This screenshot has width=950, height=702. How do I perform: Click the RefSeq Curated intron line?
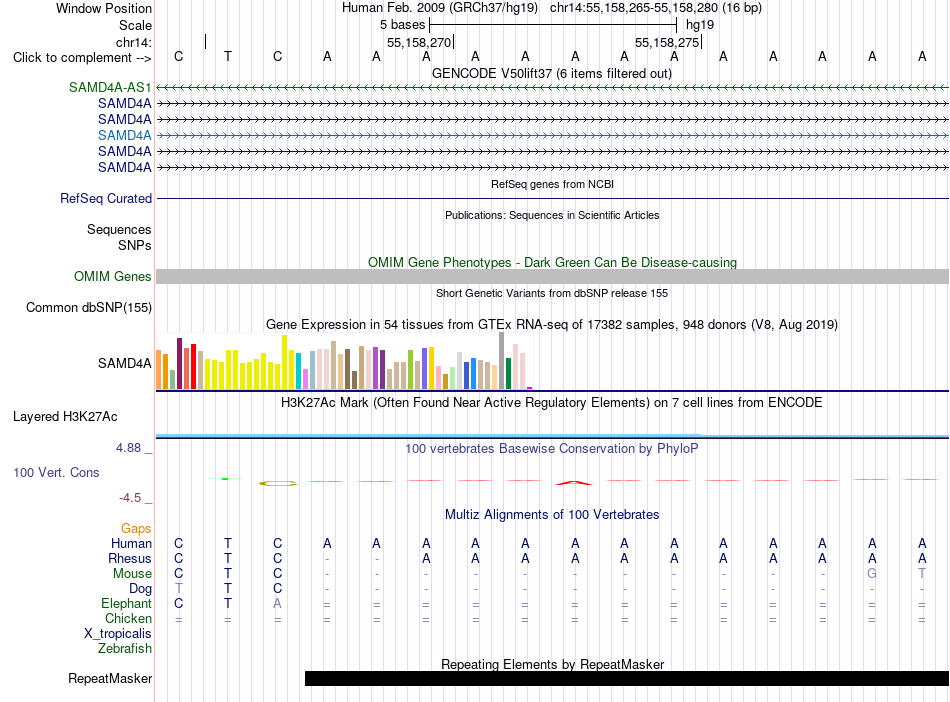coord(552,198)
